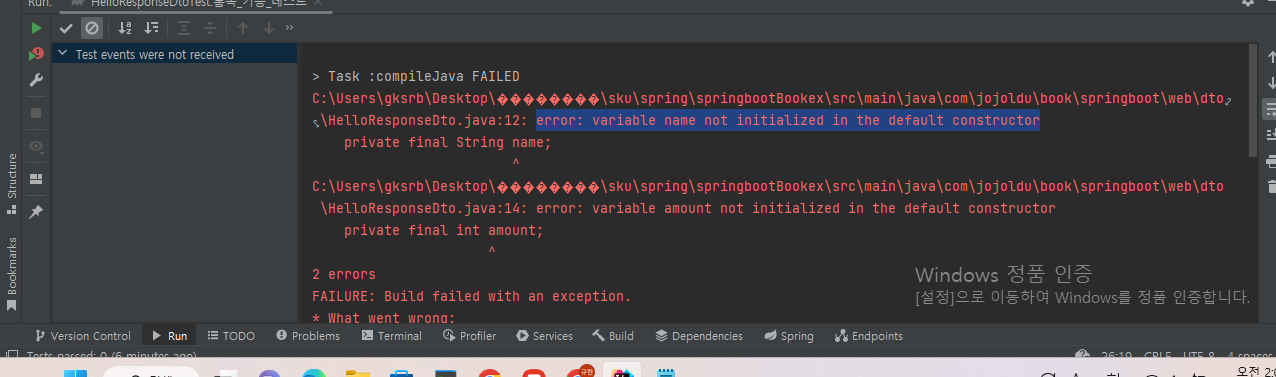
Task: Show more toolbar actions chevron
Action: [x=289, y=28]
